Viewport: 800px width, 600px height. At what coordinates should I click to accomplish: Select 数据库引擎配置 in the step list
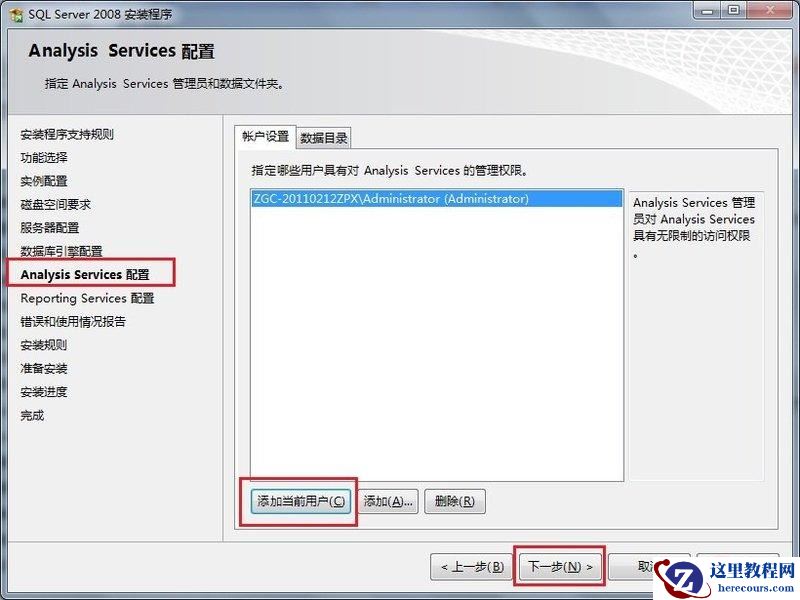(61, 251)
